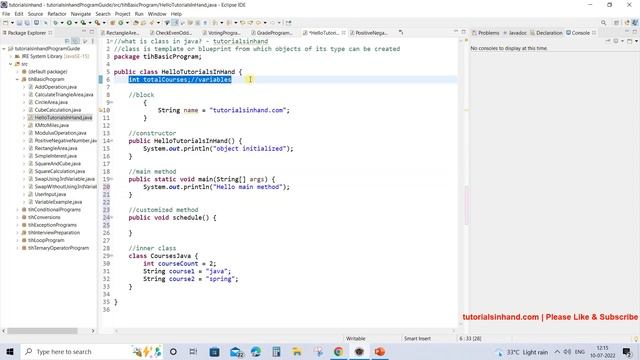The height and width of the screenshot is (360, 640).
Task: Toggle Mark Occurrences in toolbar
Action: 174,23
